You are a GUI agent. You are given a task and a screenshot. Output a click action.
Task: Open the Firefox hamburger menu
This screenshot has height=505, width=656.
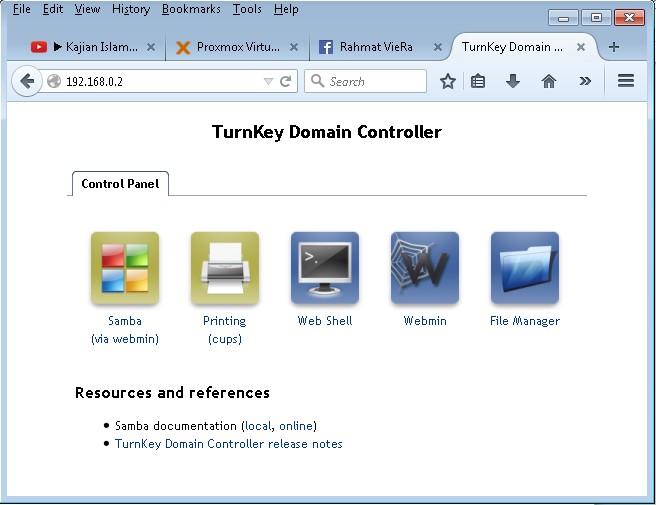pyautogui.click(x=626, y=81)
